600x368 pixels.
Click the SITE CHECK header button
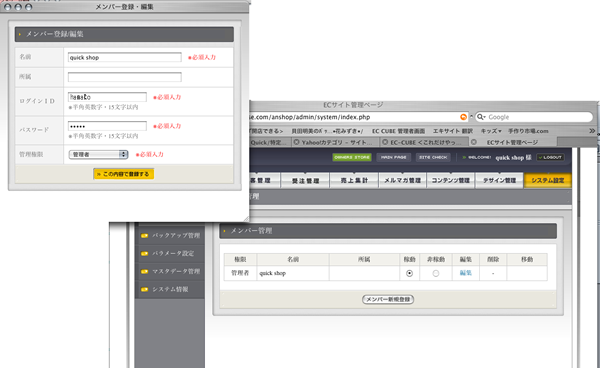pyautogui.click(x=433, y=157)
